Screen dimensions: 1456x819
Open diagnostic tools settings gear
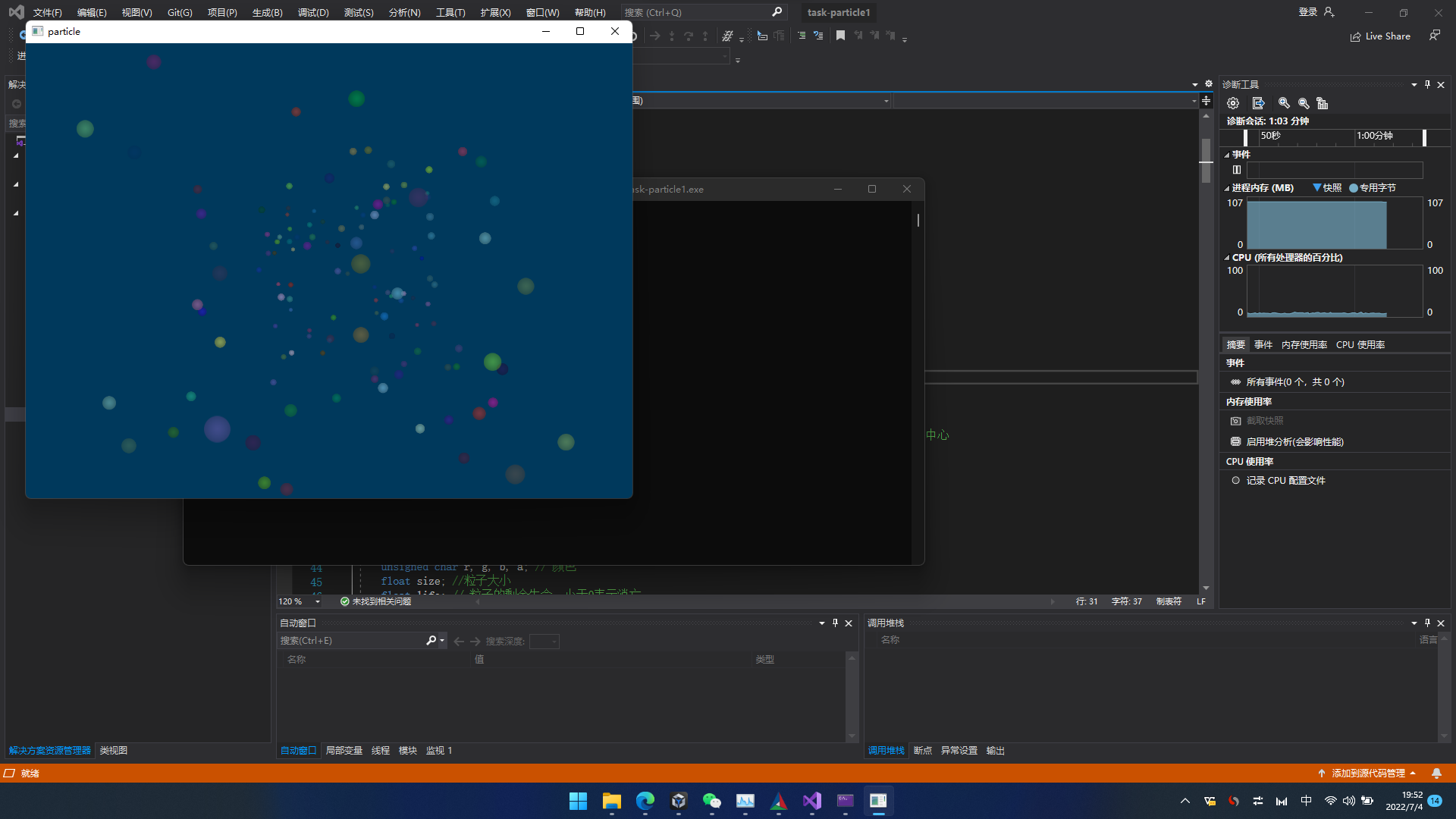click(x=1233, y=103)
